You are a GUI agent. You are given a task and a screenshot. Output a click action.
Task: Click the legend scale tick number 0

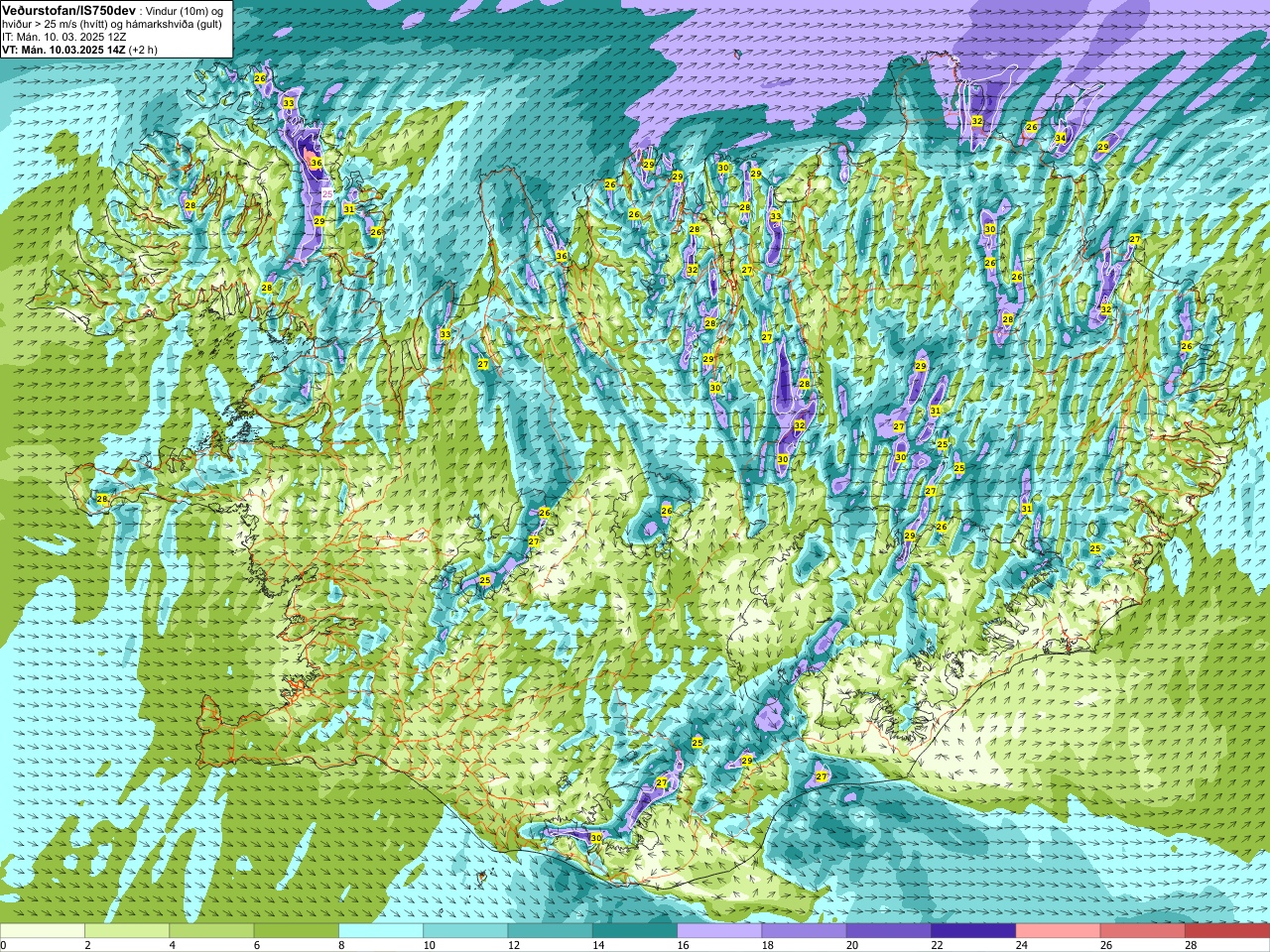(x=3, y=945)
